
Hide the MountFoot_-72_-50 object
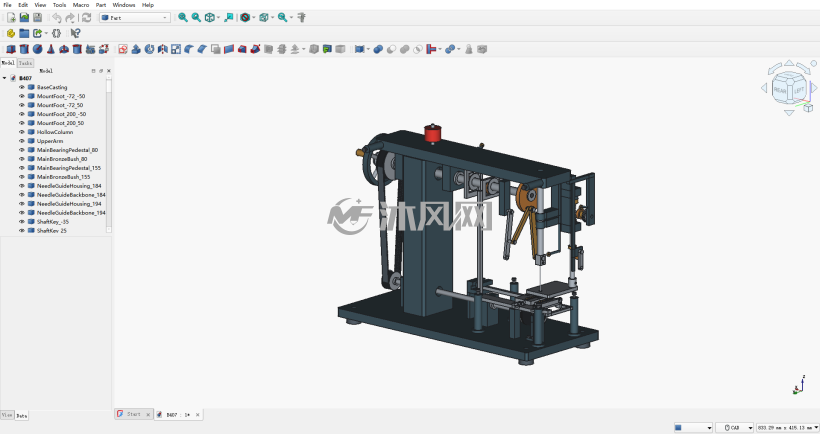[22, 96]
